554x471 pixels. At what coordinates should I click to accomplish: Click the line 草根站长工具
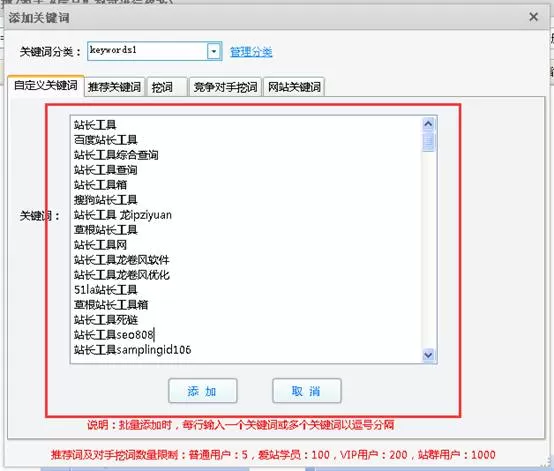coord(106,230)
